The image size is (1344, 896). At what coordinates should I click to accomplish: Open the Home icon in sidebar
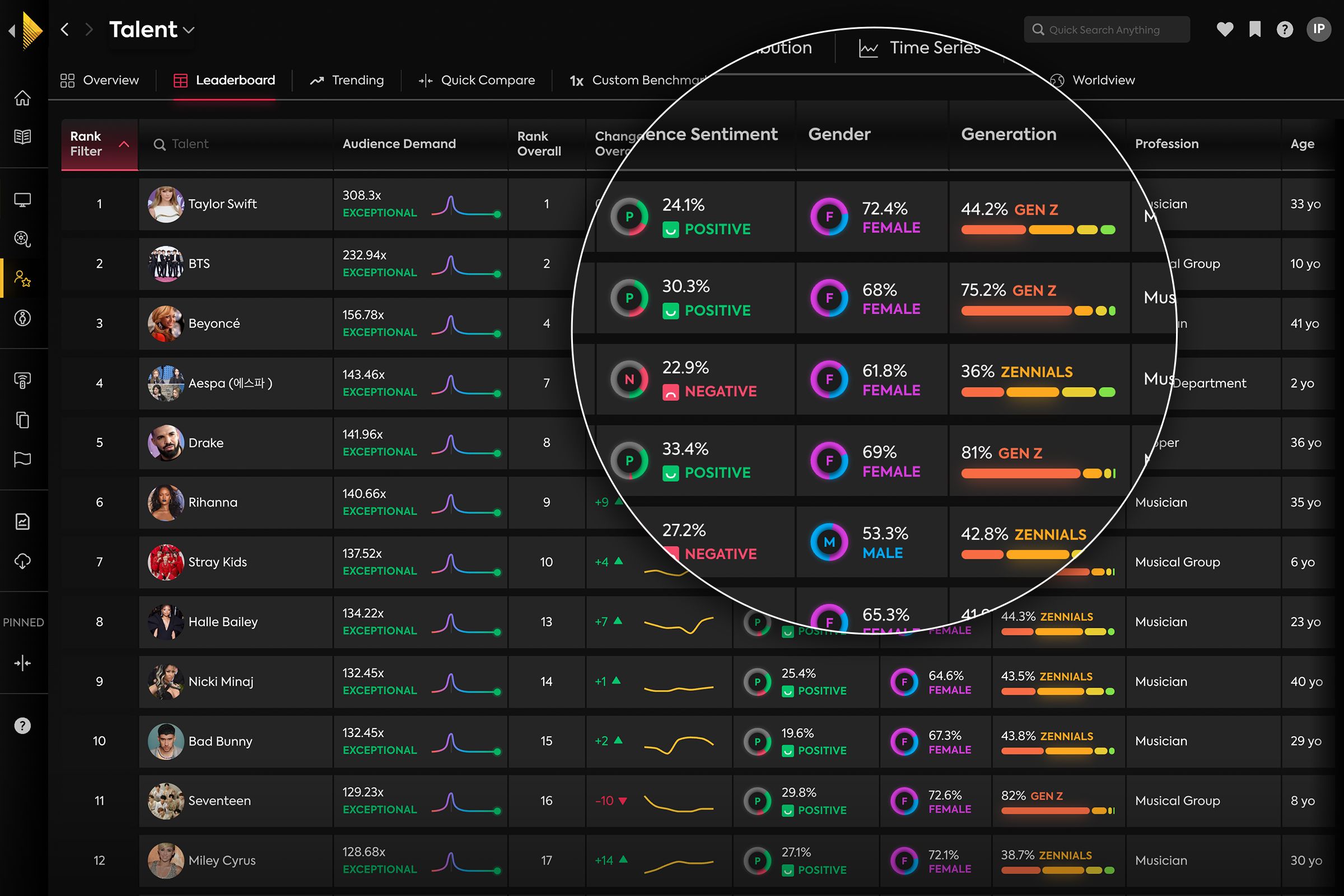pos(22,99)
